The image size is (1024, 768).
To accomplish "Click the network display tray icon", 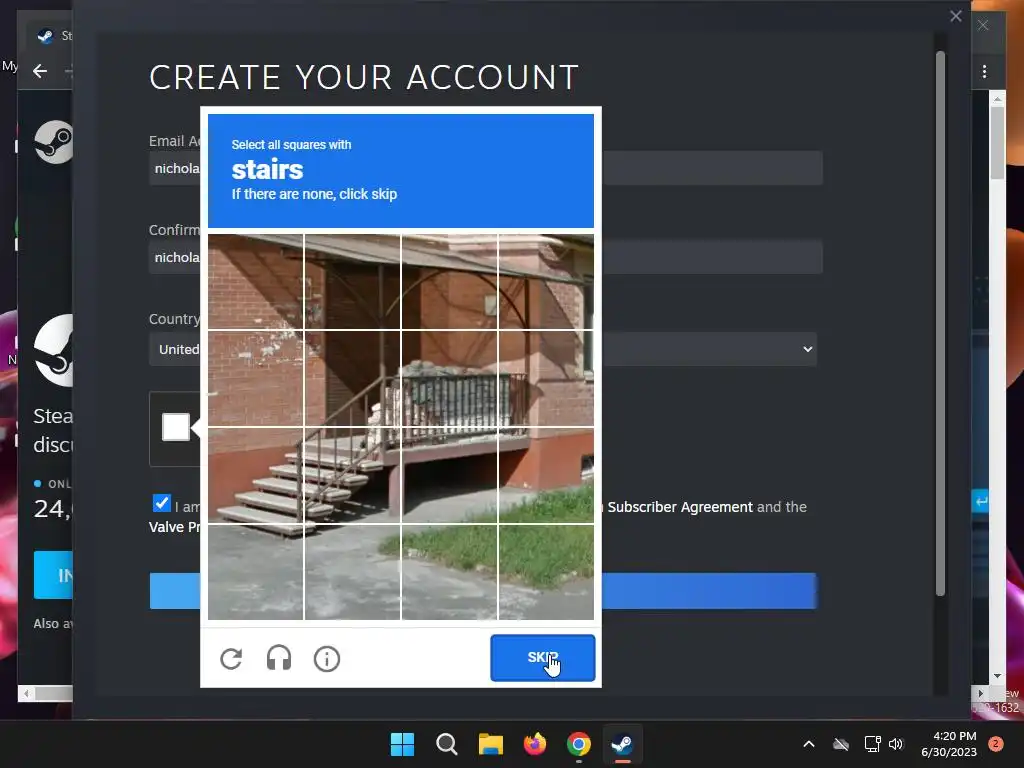I will pyautogui.click(x=872, y=744).
